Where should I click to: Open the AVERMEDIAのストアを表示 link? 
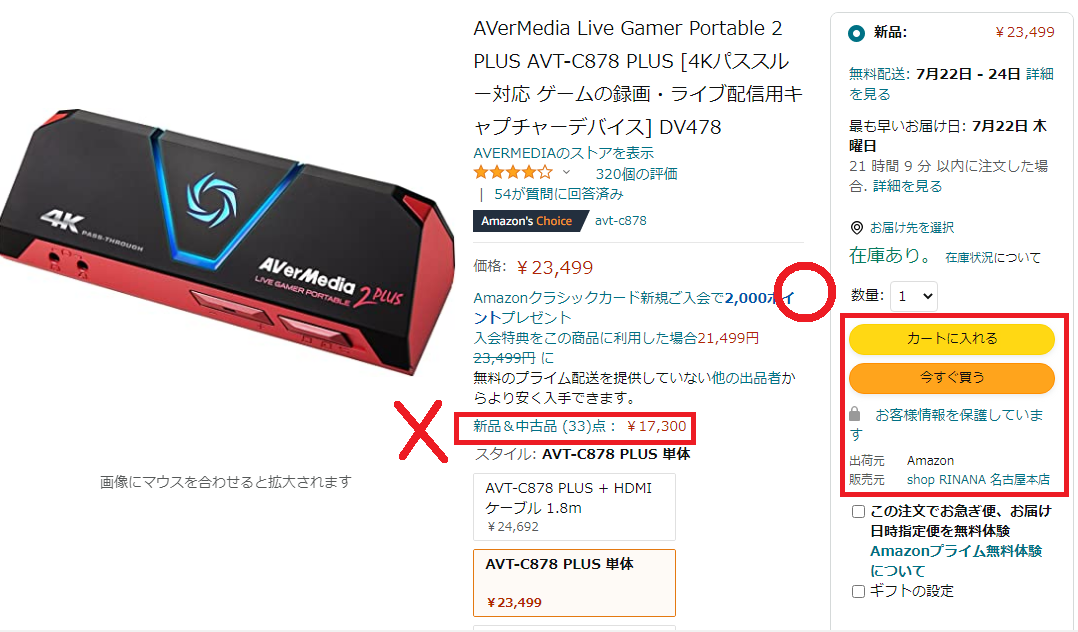point(564,153)
